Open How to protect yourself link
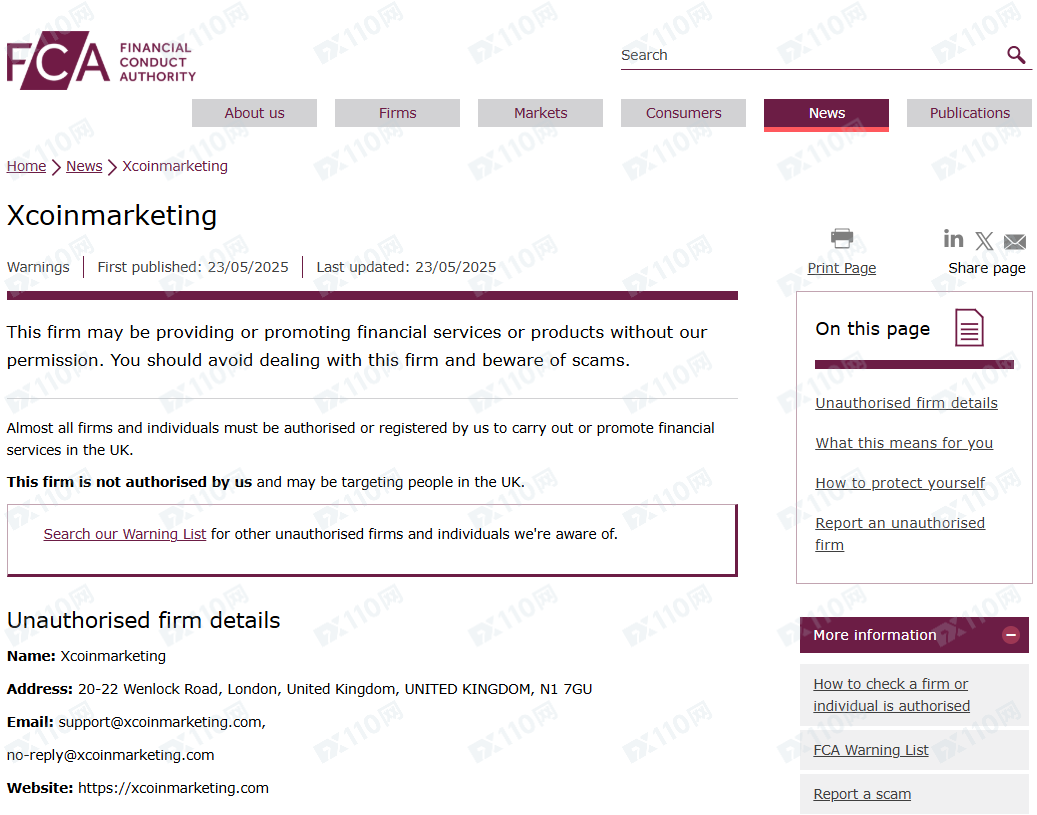1037x815 pixels. coord(899,483)
